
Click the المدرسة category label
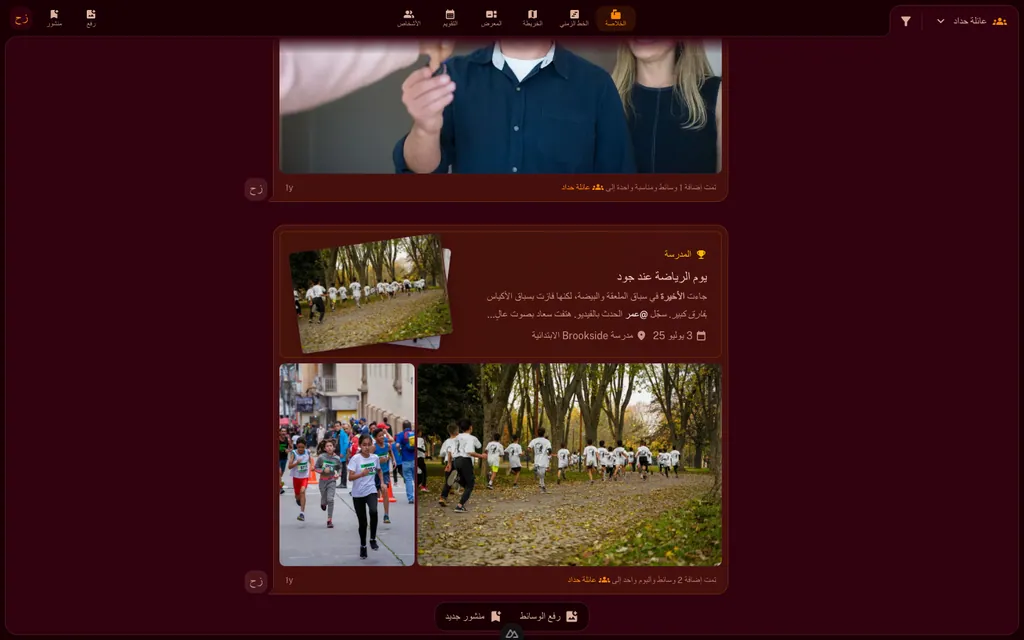[678, 254]
